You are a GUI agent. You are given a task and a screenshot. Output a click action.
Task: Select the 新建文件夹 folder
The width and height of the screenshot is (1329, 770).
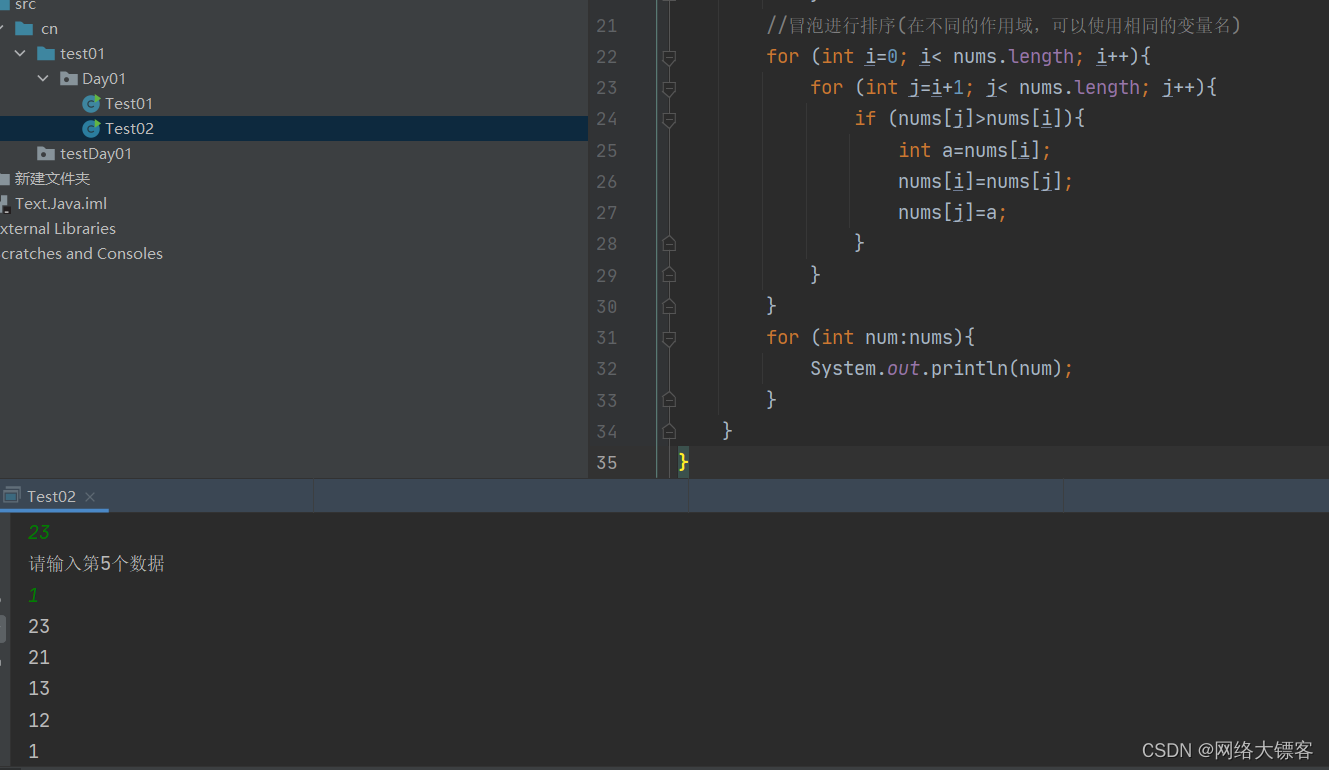point(52,178)
